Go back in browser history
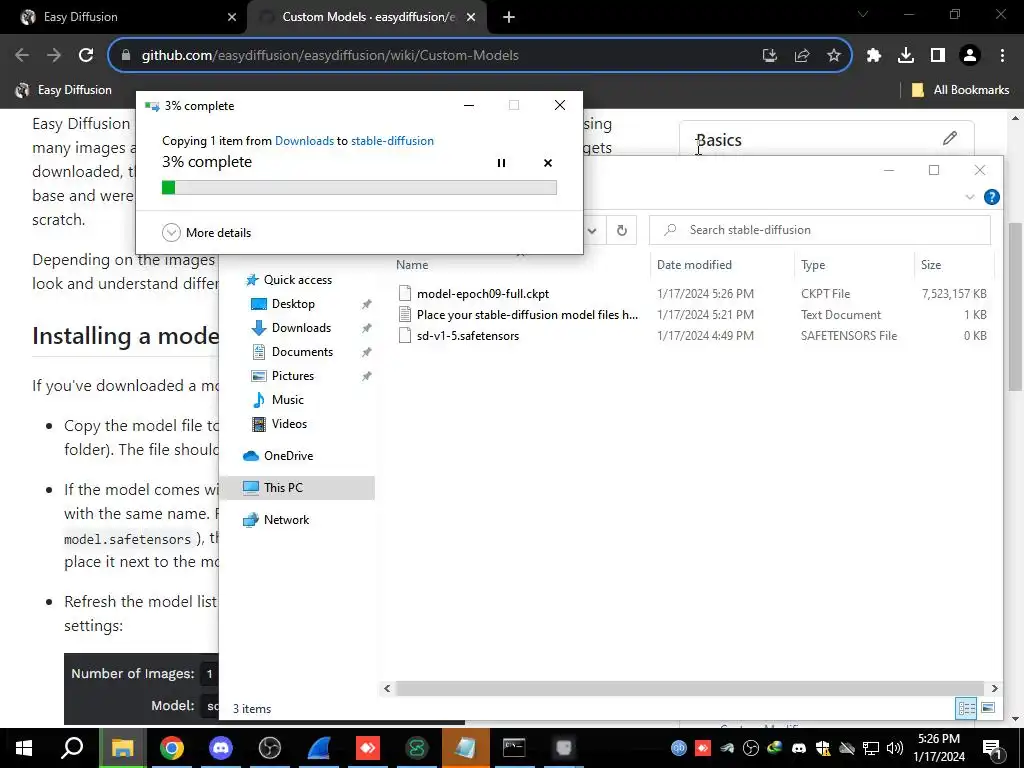The height and width of the screenshot is (768, 1024). [22, 56]
